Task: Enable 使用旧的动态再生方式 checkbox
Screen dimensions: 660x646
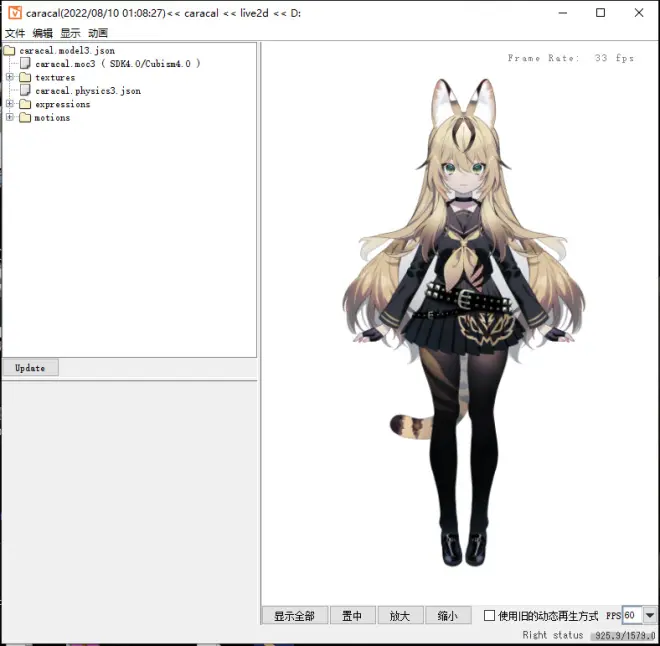Action: click(489, 615)
